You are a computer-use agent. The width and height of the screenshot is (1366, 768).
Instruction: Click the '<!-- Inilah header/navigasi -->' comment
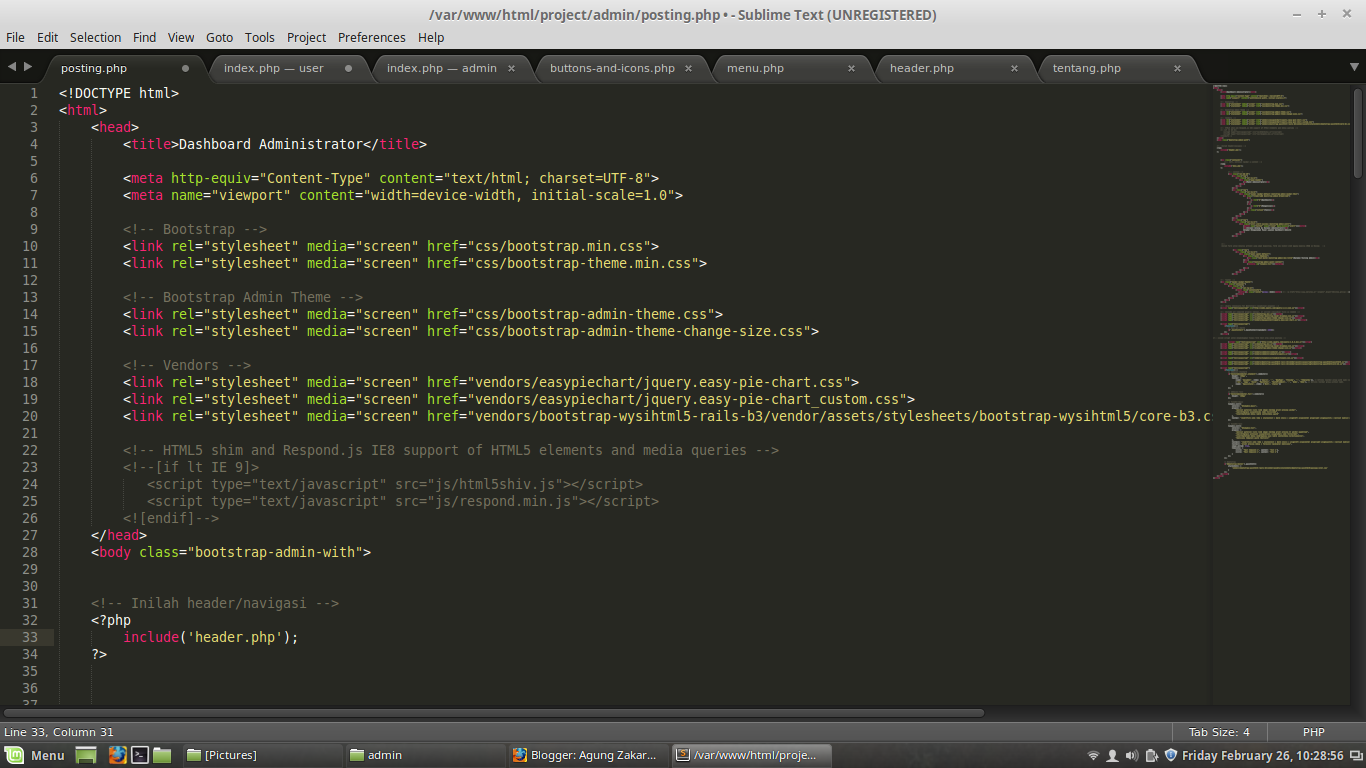(x=215, y=603)
